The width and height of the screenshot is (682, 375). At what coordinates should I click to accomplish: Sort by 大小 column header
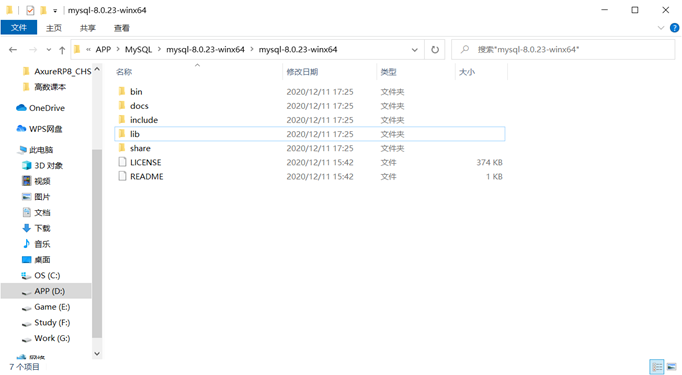(x=467, y=72)
